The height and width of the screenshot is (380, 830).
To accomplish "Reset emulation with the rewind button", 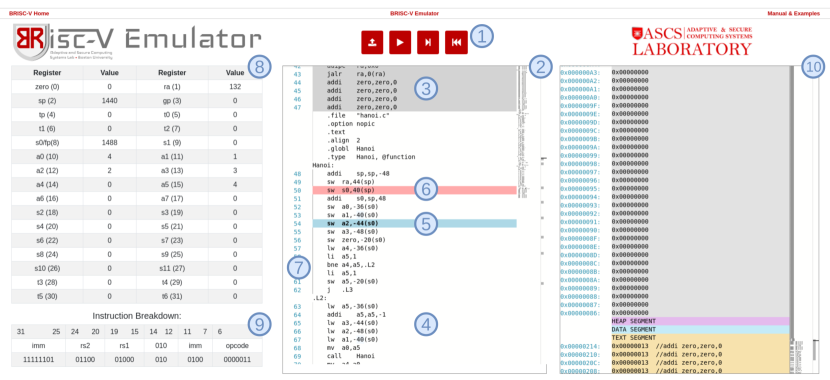I will tap(456, 42).
